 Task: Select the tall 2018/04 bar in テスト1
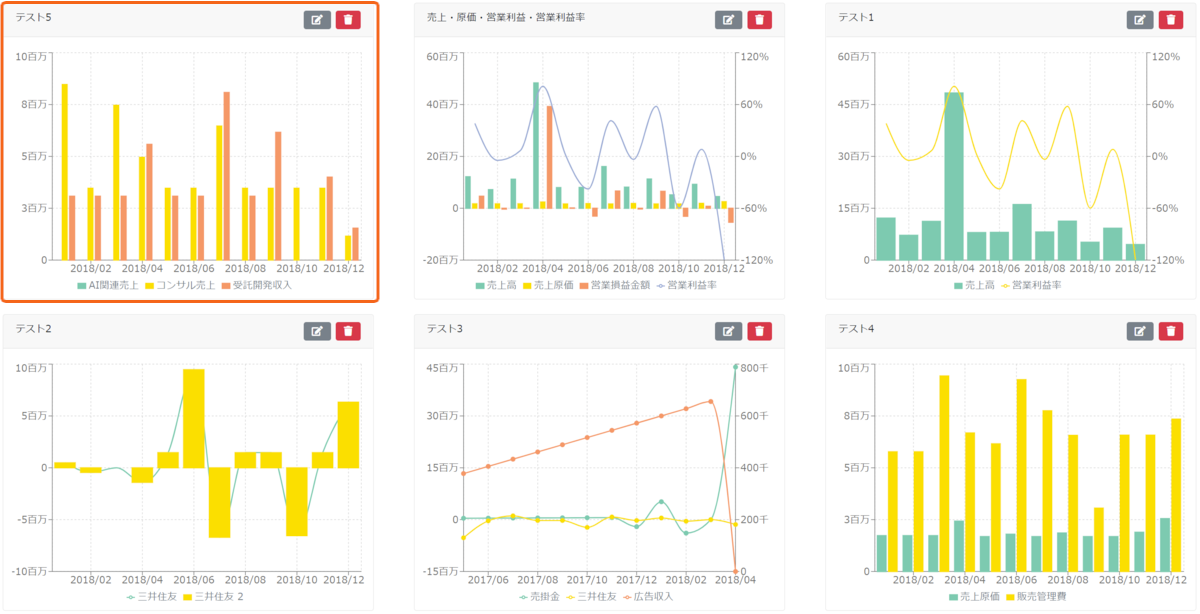click(954, 176)
